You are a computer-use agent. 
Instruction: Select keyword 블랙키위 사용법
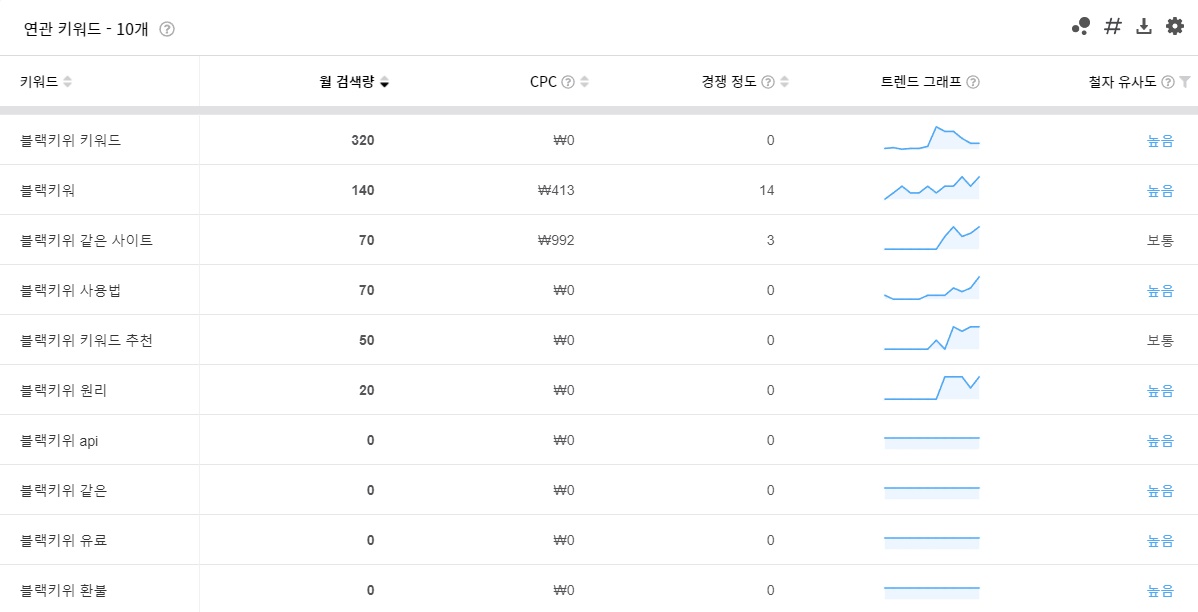(x=70, y=290)
